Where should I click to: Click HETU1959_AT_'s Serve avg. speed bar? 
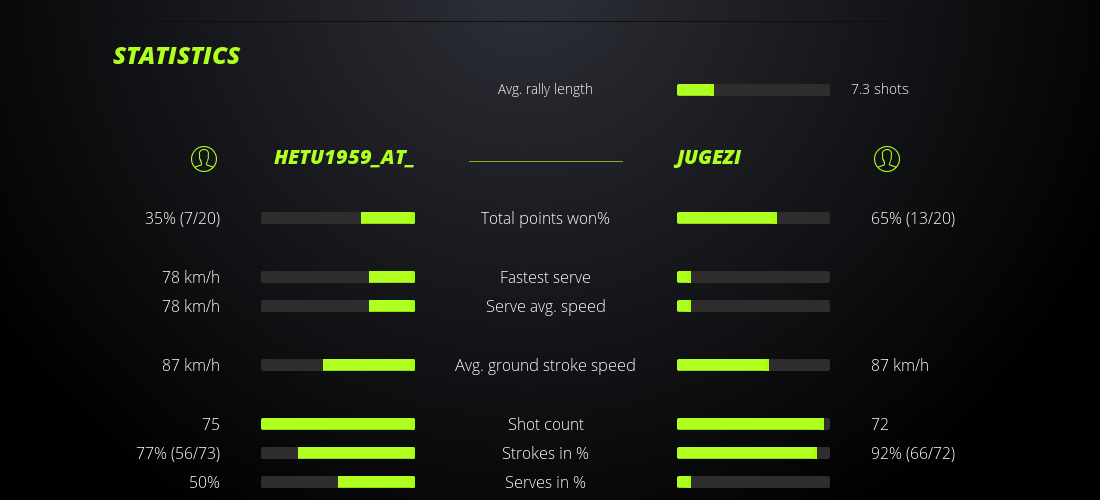click(x=338, y=306)
